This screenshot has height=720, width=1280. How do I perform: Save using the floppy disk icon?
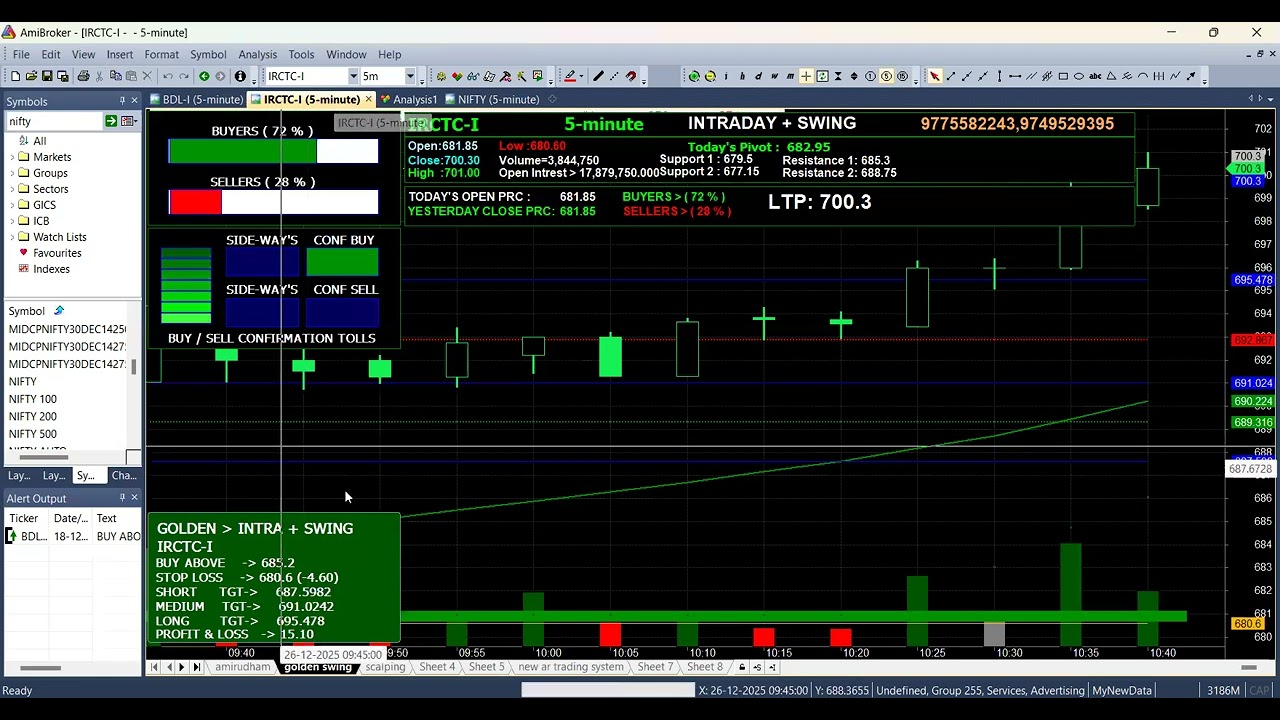point(47,76)
